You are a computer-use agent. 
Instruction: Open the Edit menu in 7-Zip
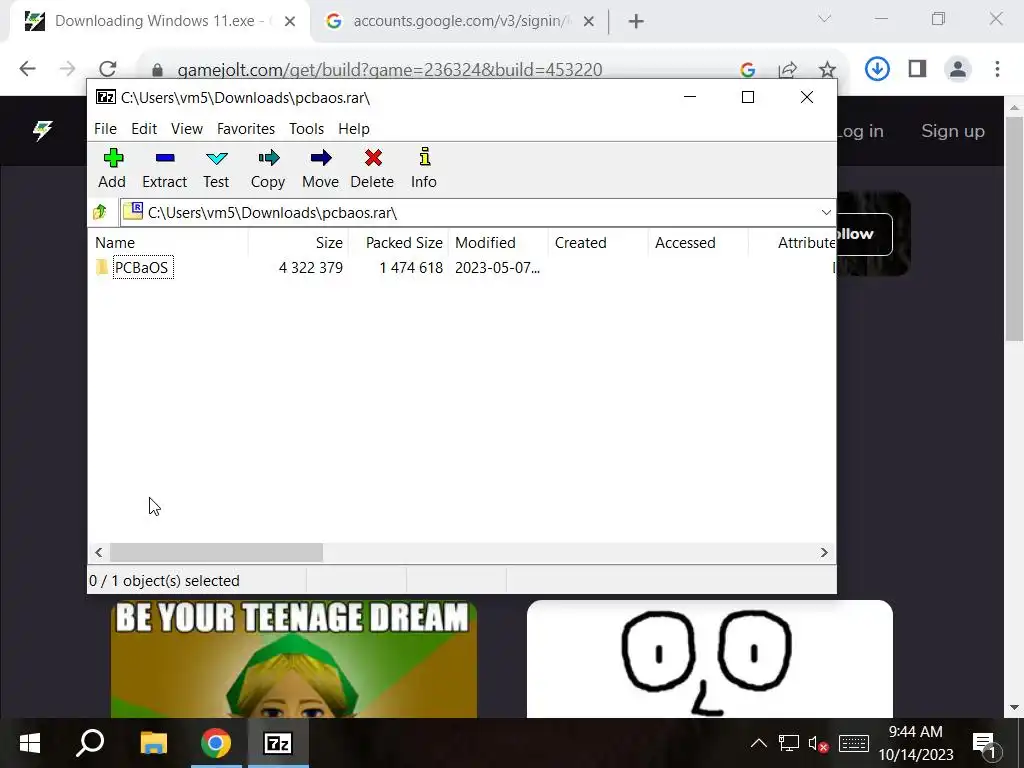pos(144,129)
